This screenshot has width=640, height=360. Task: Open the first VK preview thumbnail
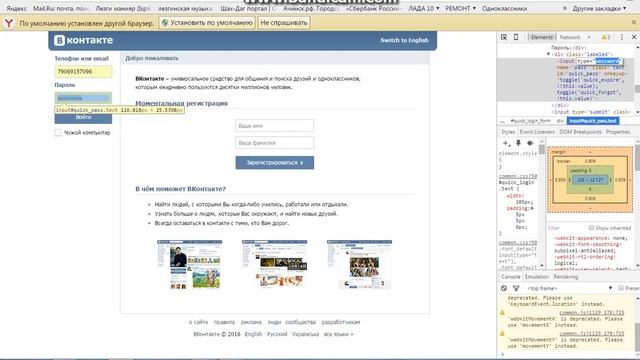[190, 264]
